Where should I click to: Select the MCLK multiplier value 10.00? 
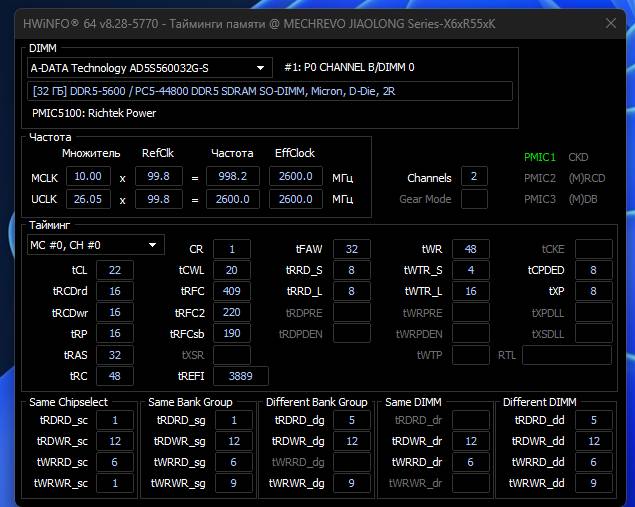point(87,177)
